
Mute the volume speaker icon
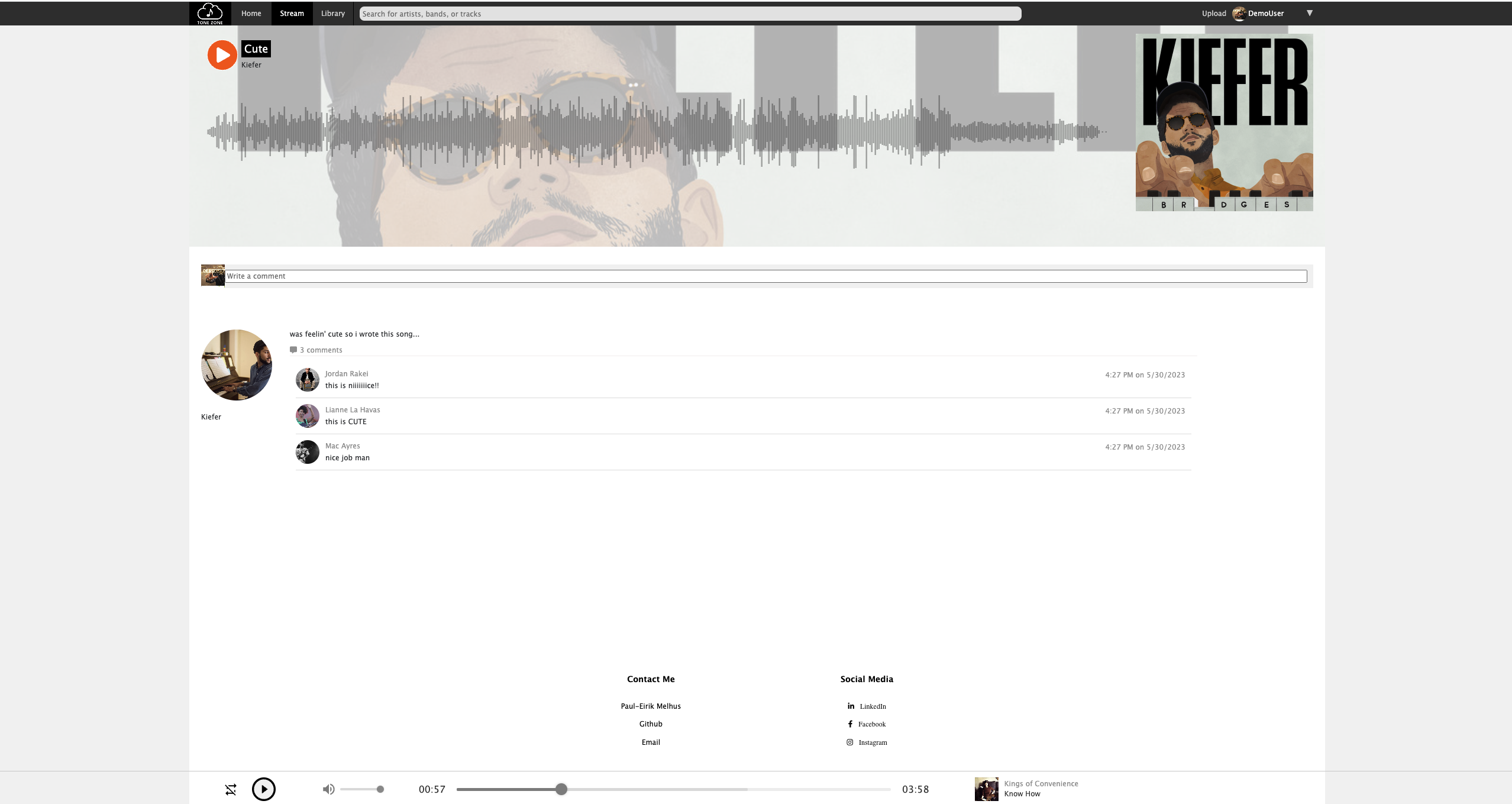tap(328, 789)
